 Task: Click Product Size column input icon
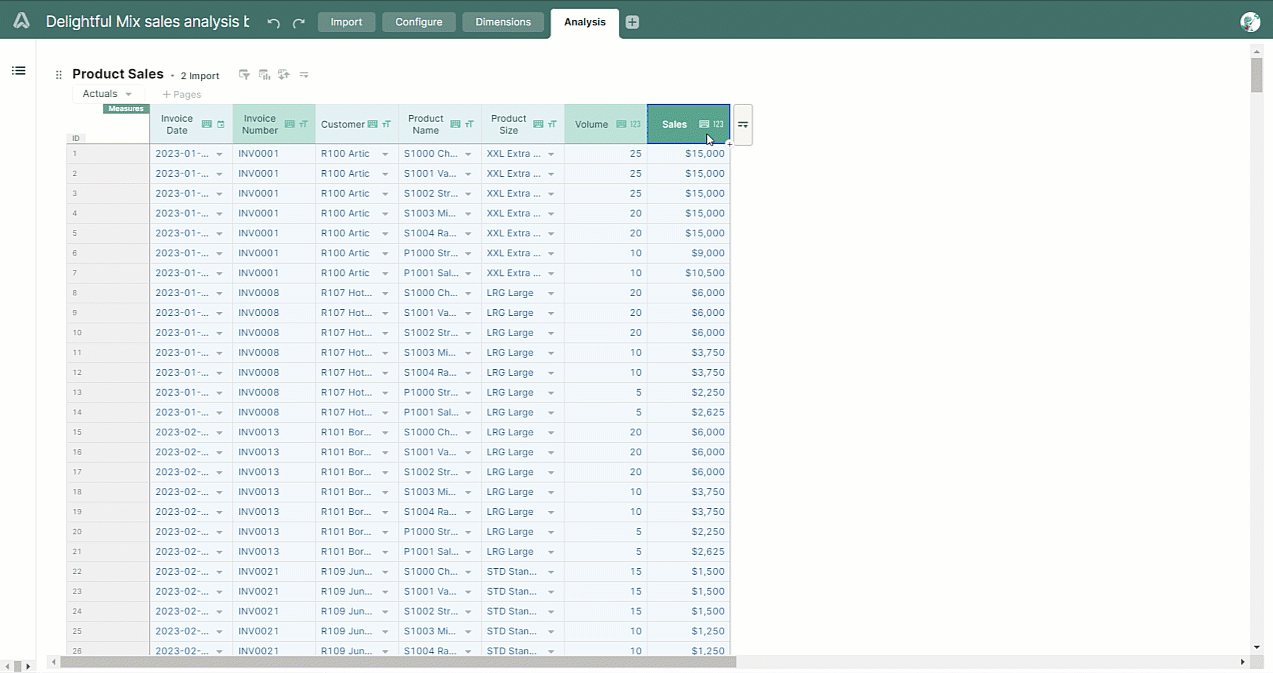(x=539, y=124)
